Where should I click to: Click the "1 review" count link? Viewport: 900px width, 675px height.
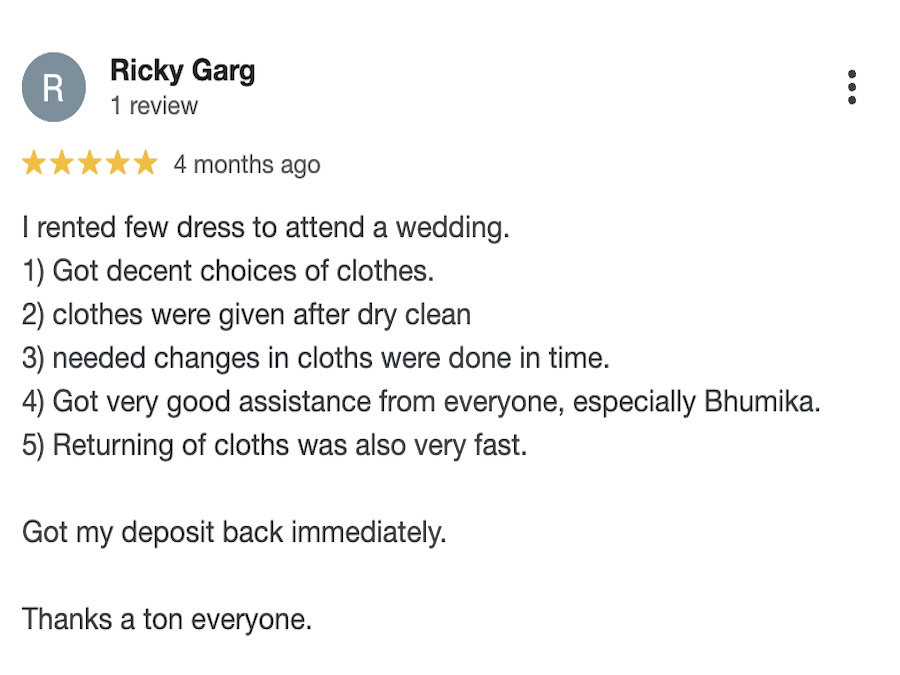click(154, 106)
